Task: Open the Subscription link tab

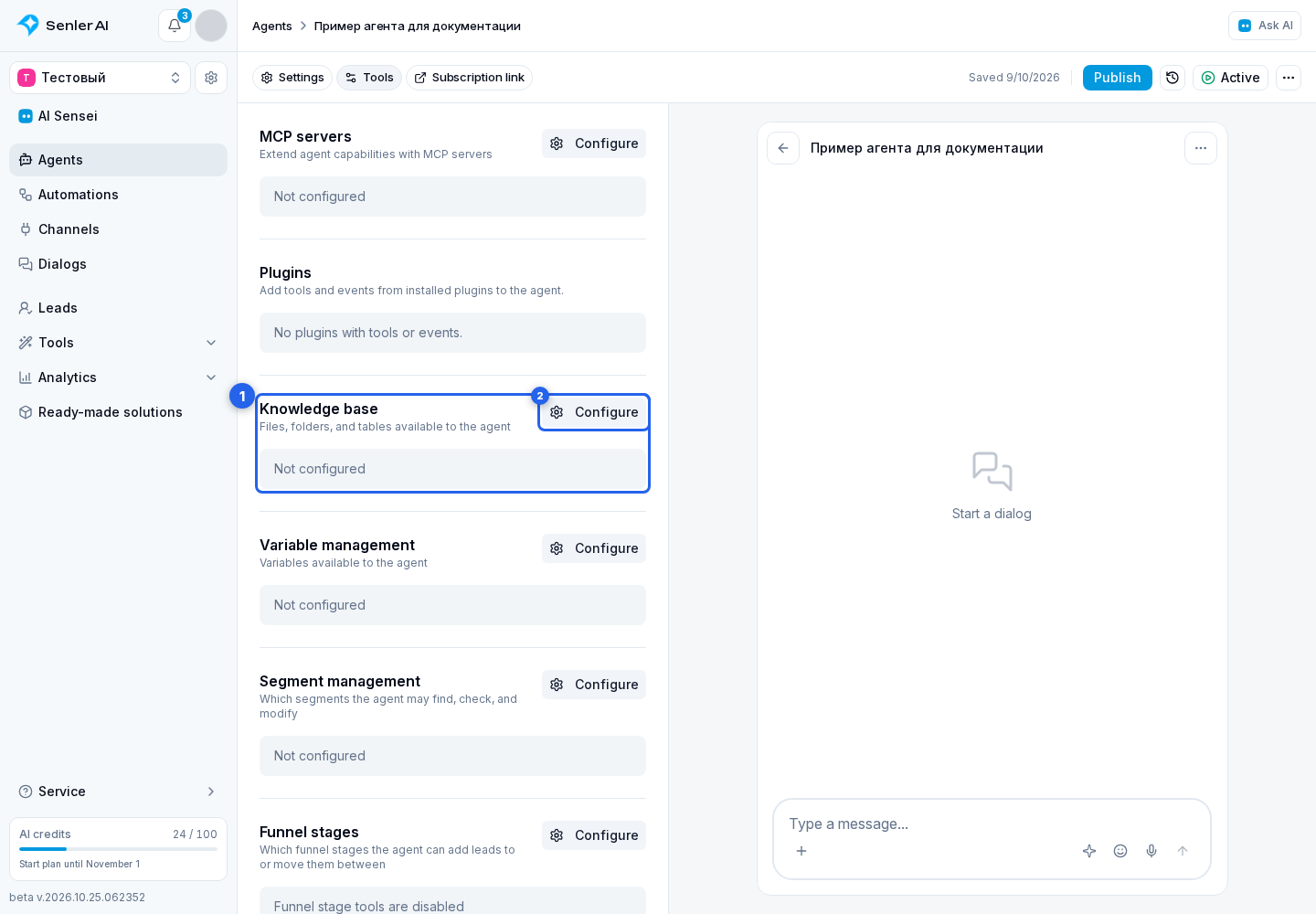Action: (469, 78)
